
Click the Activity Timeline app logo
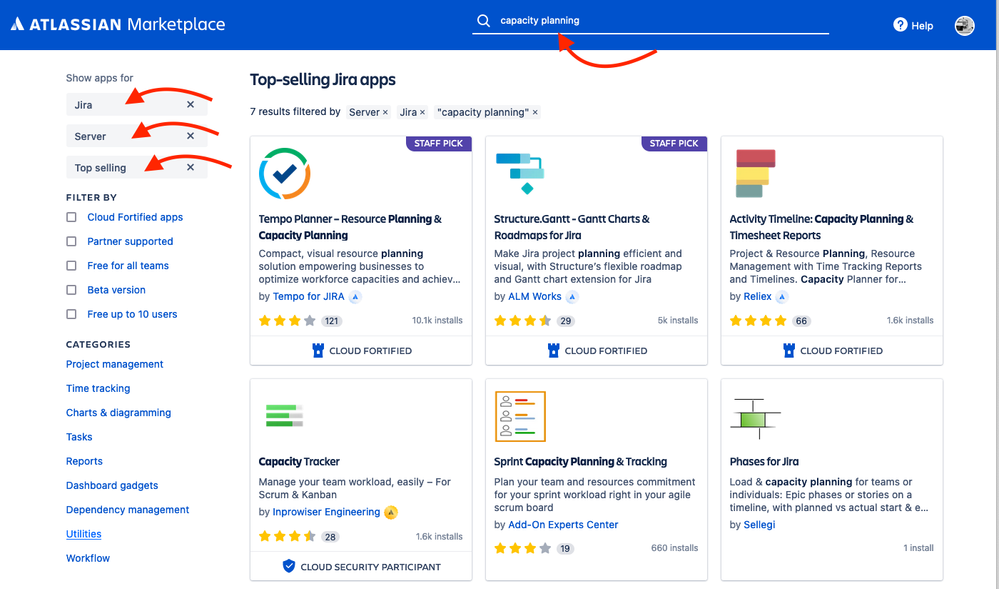(755, 173)
